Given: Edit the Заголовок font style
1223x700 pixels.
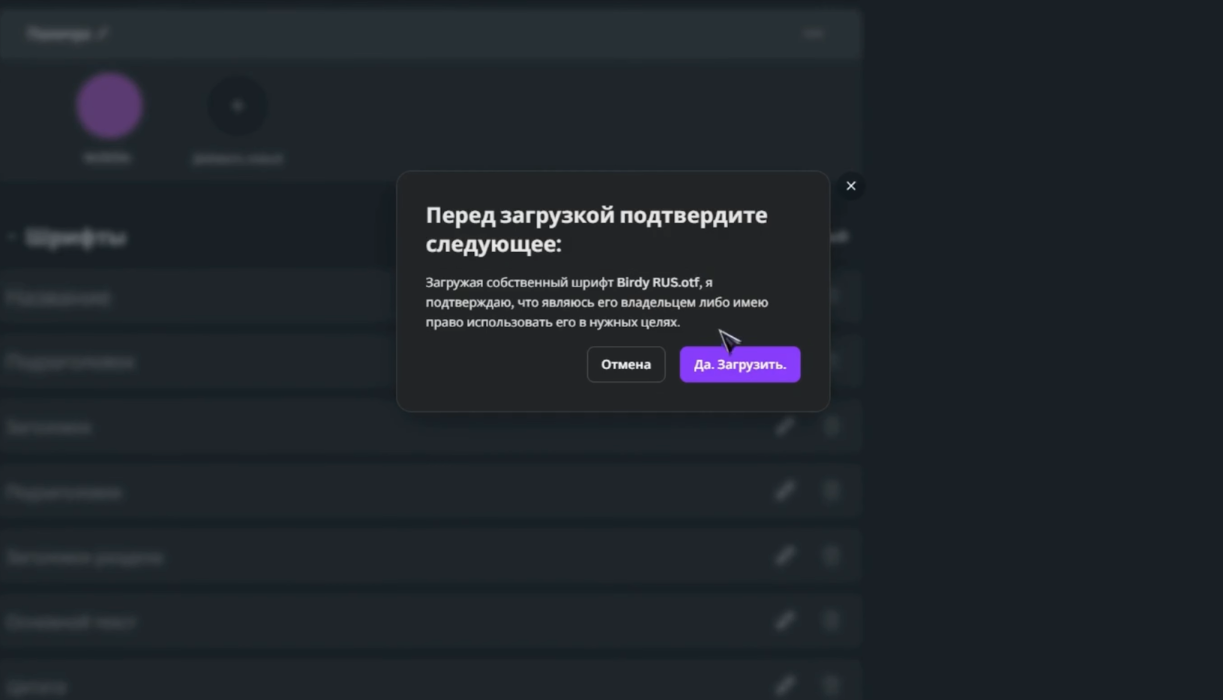Looking at the screenshot, I should click(785, 427).
